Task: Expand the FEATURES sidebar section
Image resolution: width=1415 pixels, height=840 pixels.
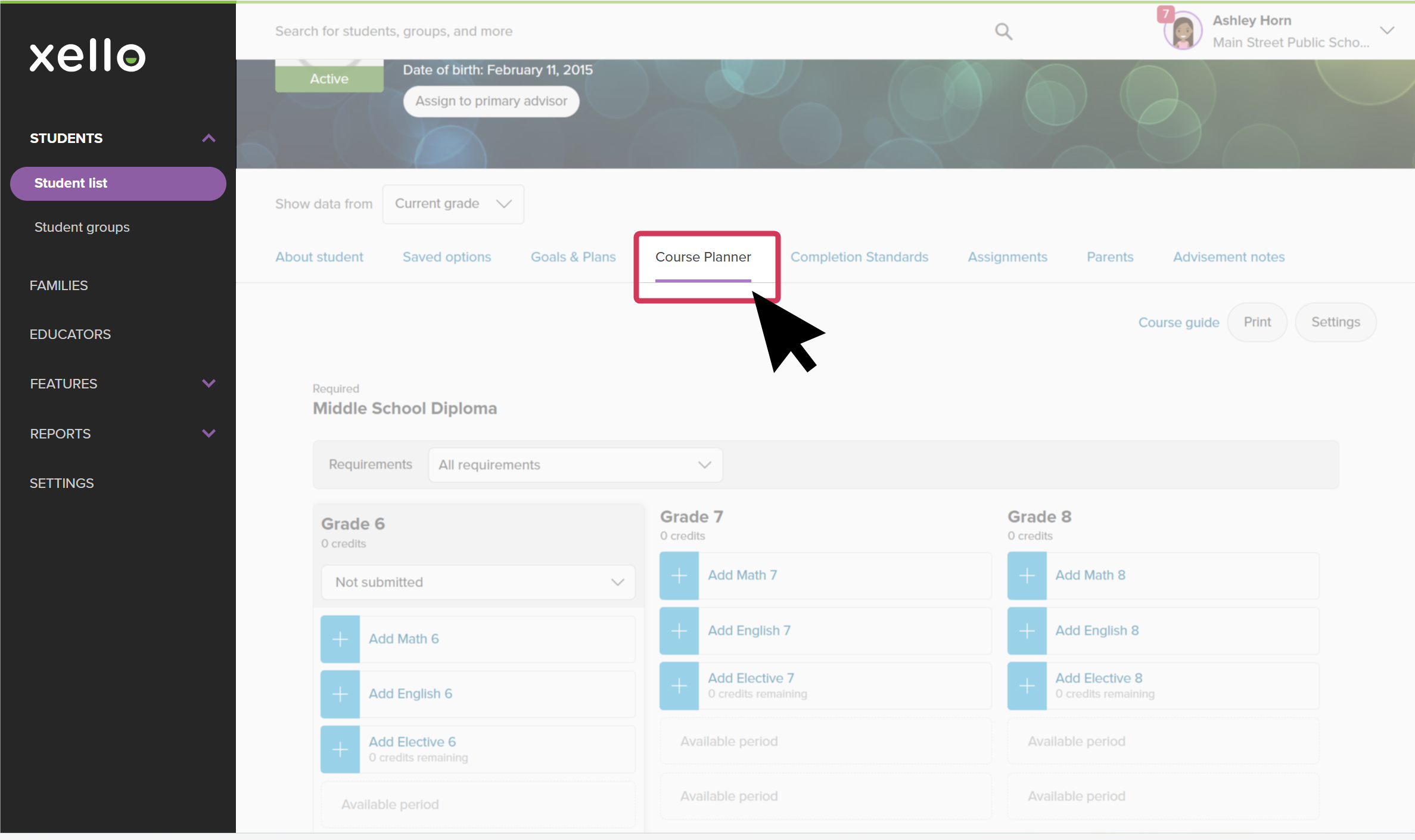Action: [x=209, y=384]
